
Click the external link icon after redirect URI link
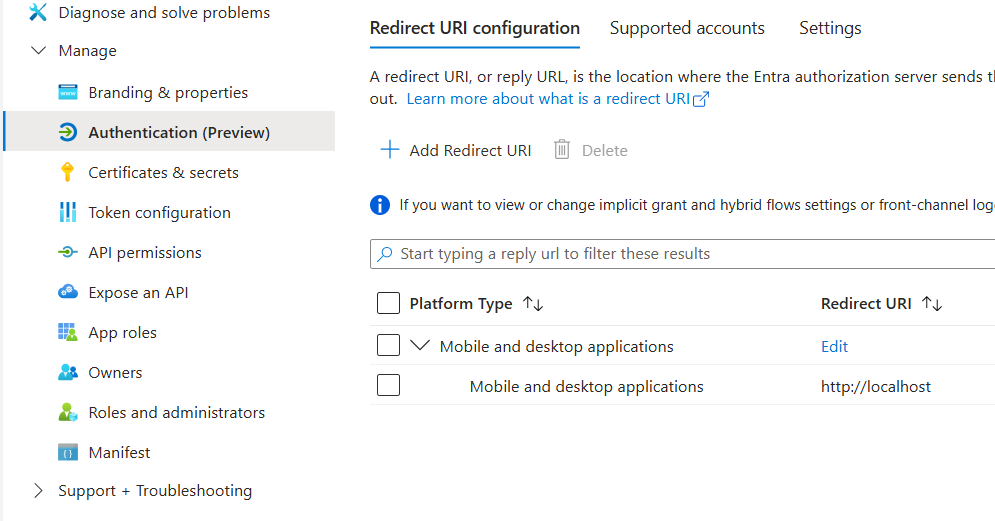point(701,99)
